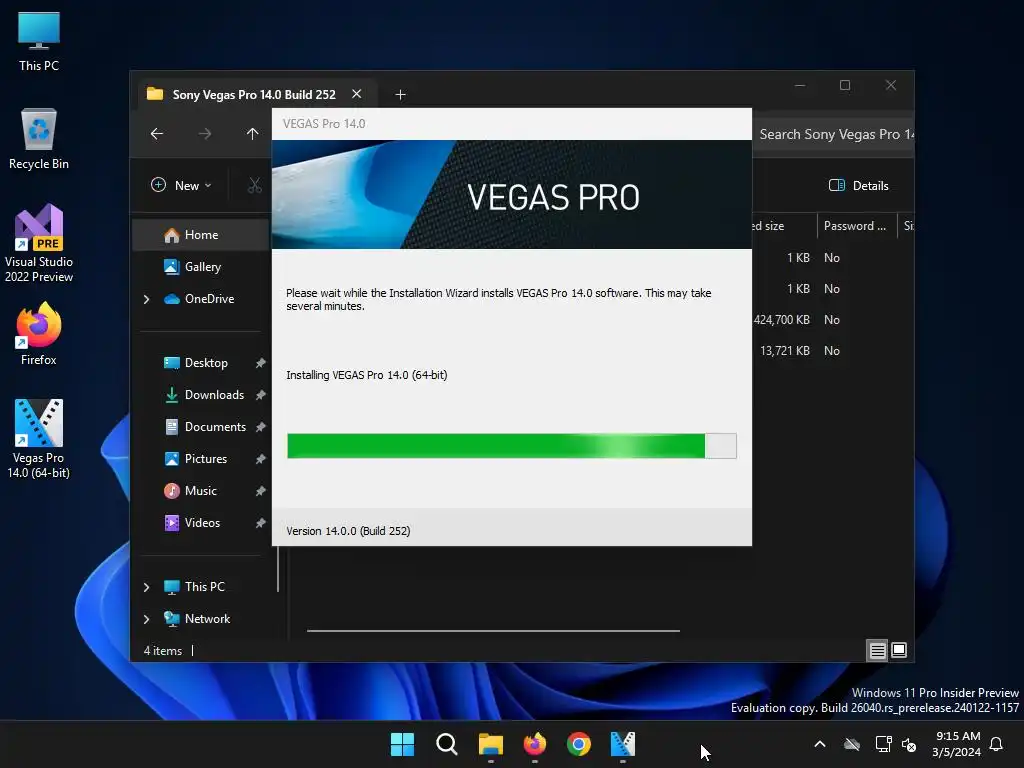
Task: Close the Sony Vegas Pro 14.0 Build 252 tab
Action: click(x=357, y=94)
